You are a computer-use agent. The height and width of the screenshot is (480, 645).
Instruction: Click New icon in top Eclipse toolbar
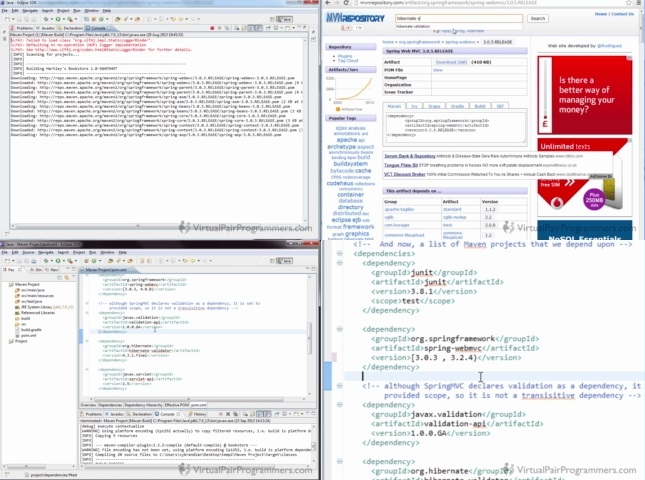(x=7, y=19)
